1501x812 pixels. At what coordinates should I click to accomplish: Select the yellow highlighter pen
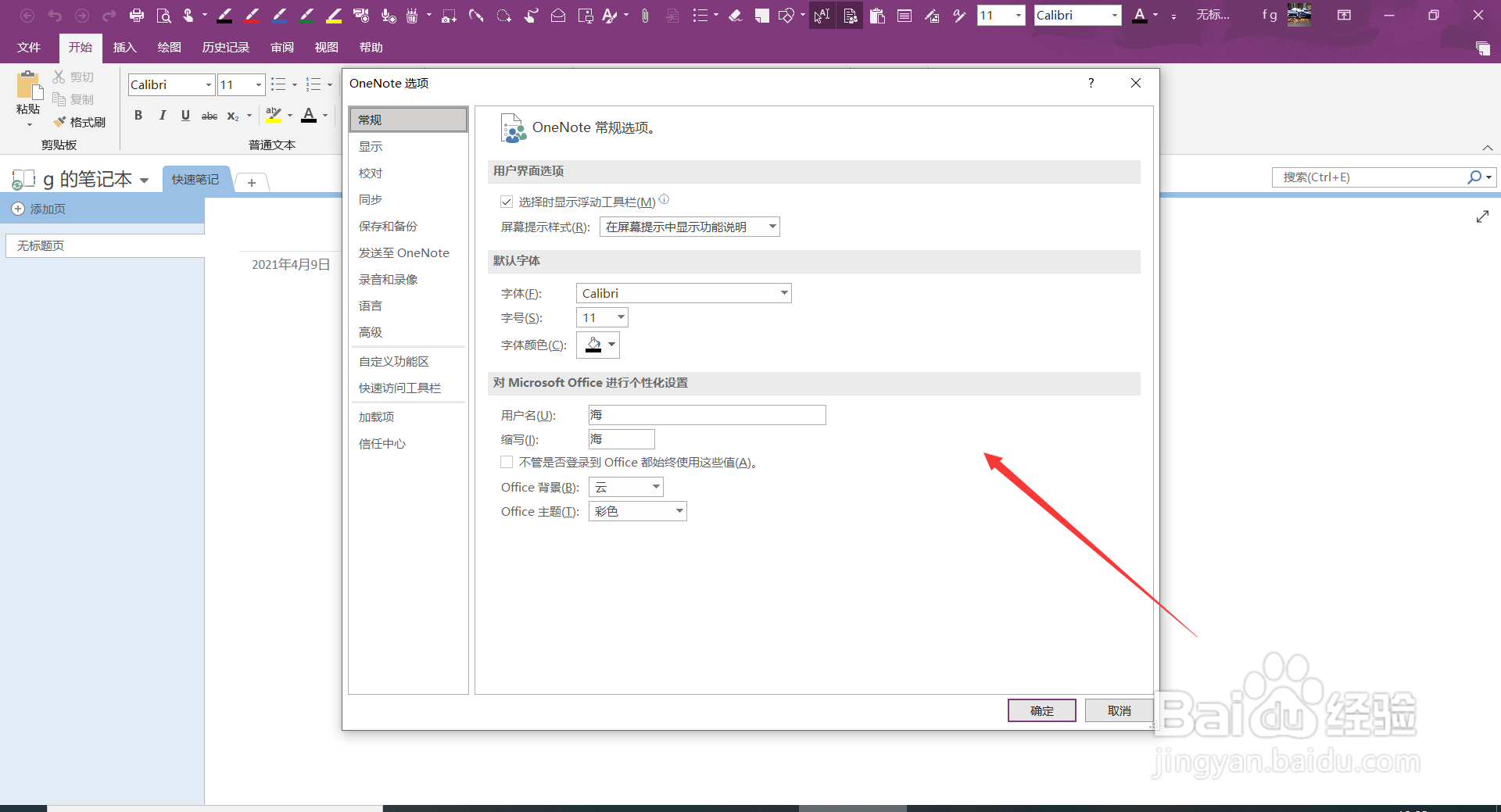pos(334,15)
